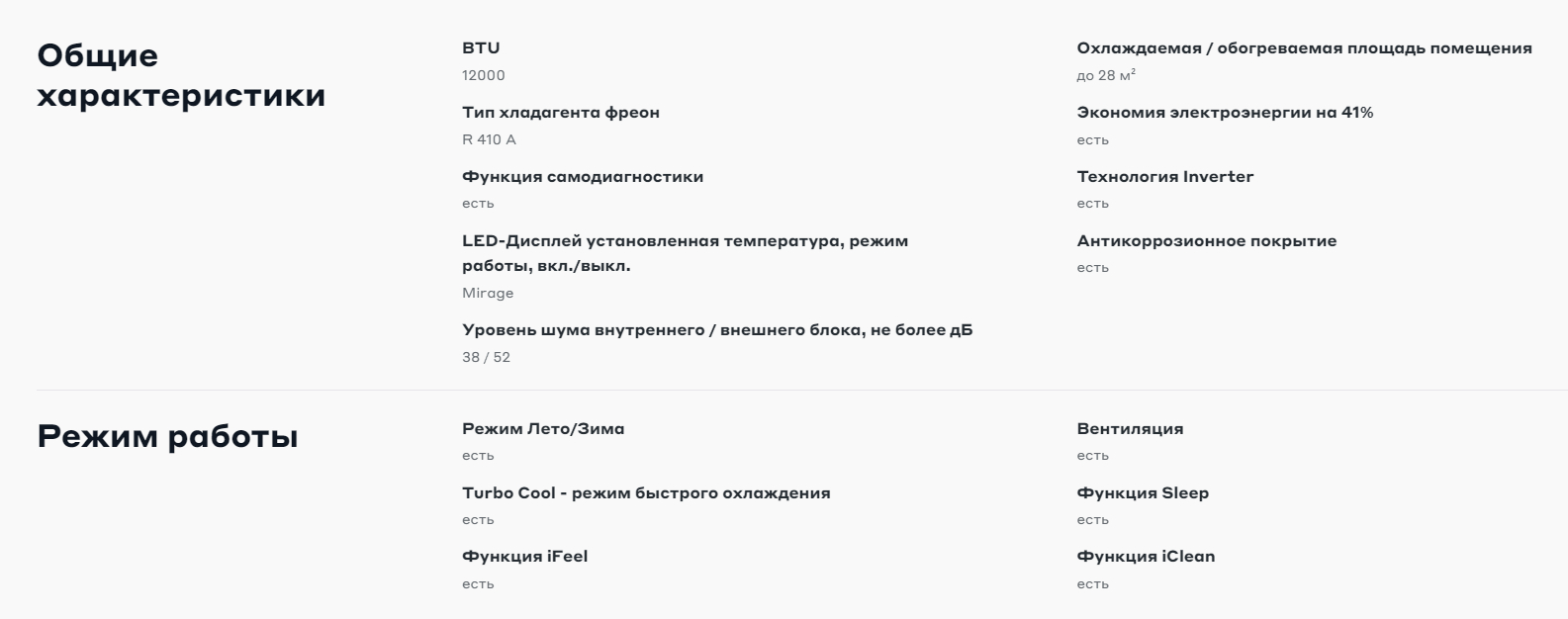Viewport: 1568px width, 619px height.
Task: Click the "Антикоррозионное покрытие" label
Action: 1206,241
